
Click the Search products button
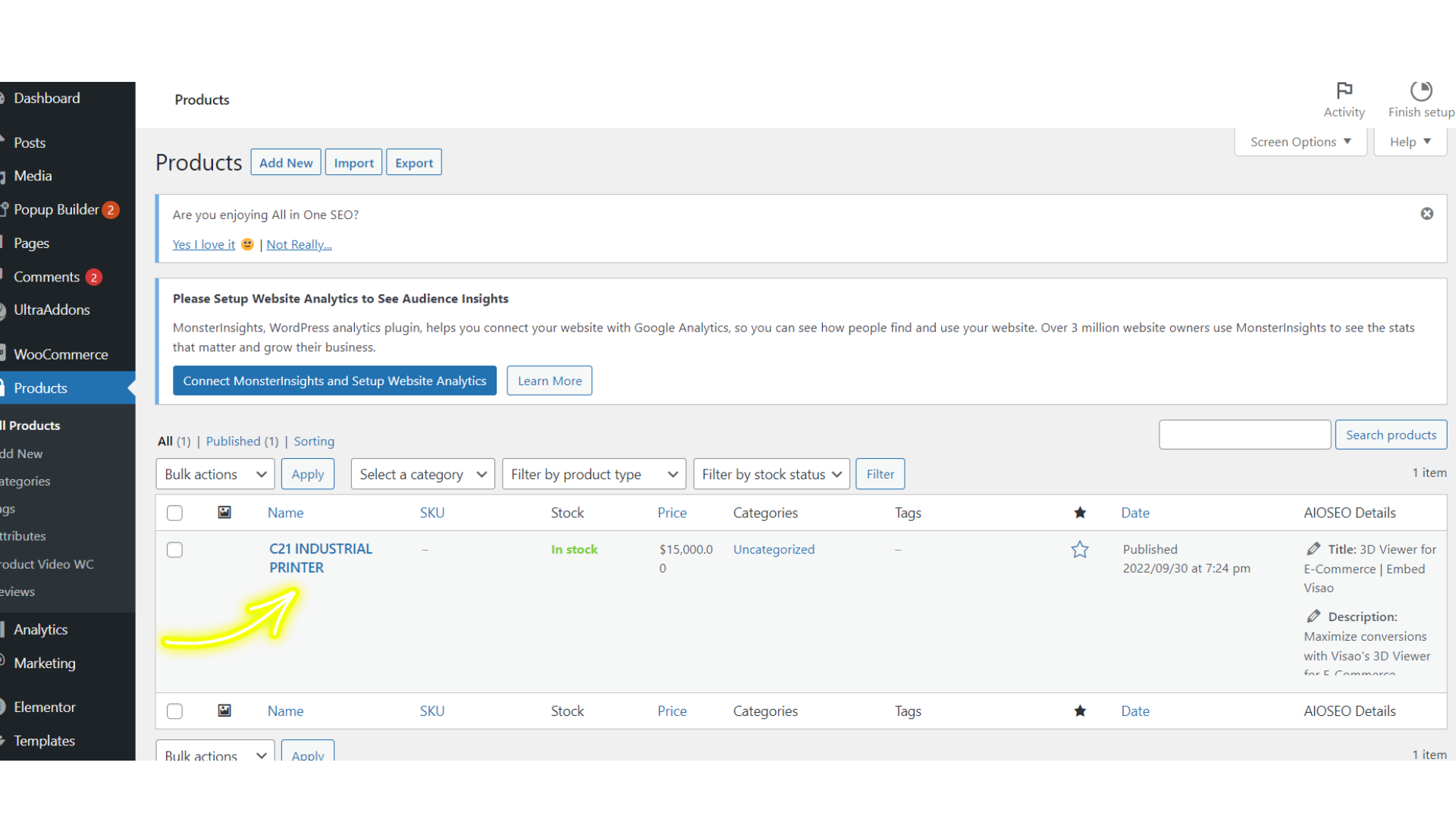1391,435
